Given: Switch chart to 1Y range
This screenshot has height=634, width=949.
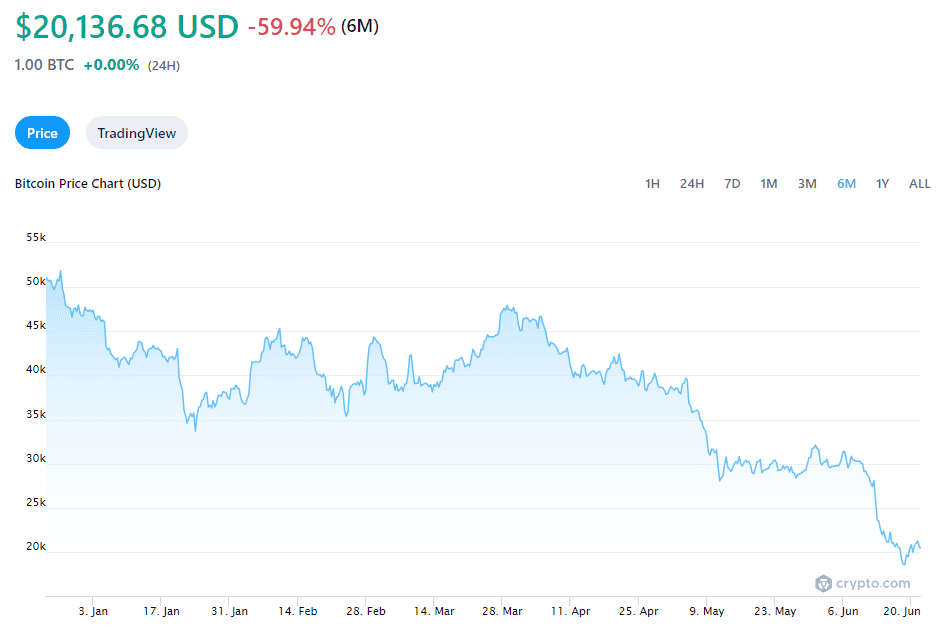Looking at the screenshot, I should tap(882, 183).
